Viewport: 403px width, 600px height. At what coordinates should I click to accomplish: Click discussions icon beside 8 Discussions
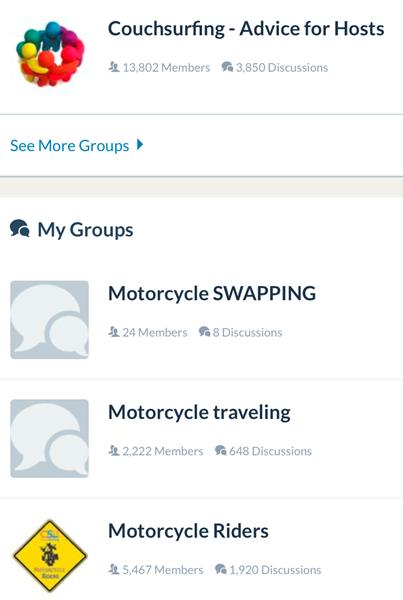coord(205,332)
